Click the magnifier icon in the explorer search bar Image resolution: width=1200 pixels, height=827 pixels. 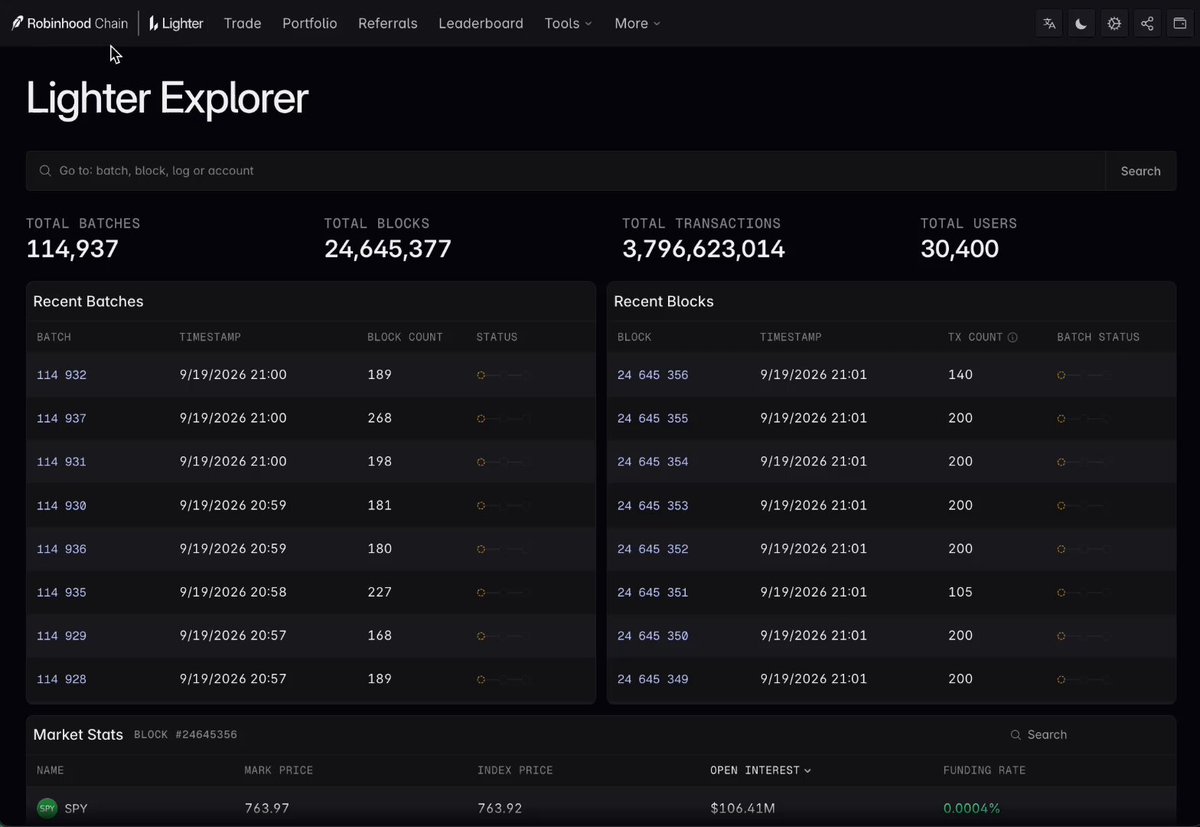click(45, 171)
